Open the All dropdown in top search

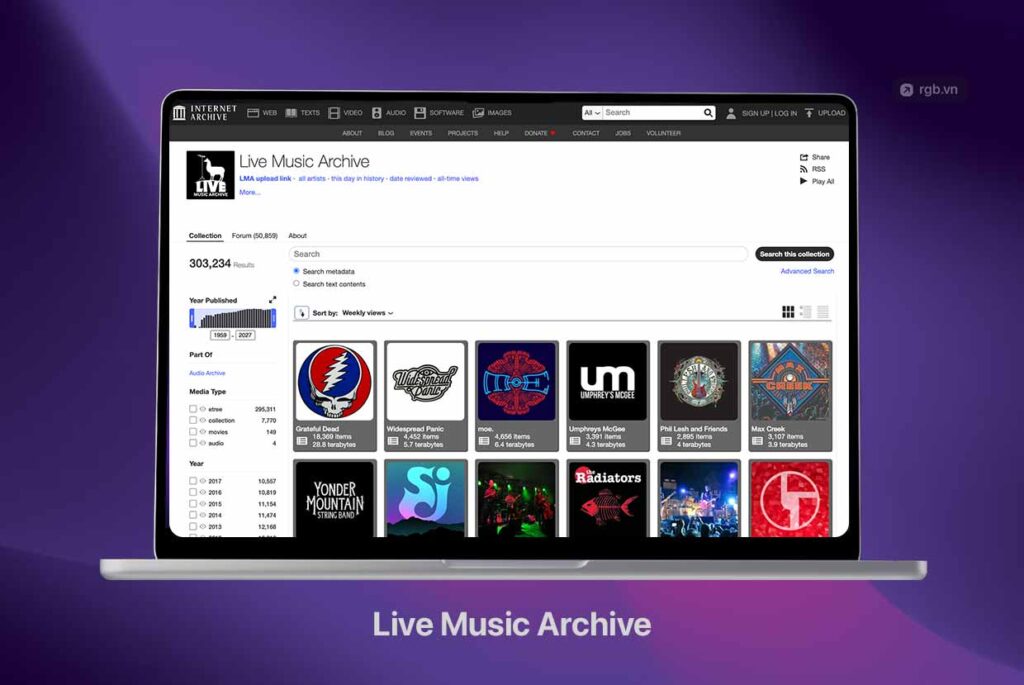pyautogui.click(x=592, y=113)
